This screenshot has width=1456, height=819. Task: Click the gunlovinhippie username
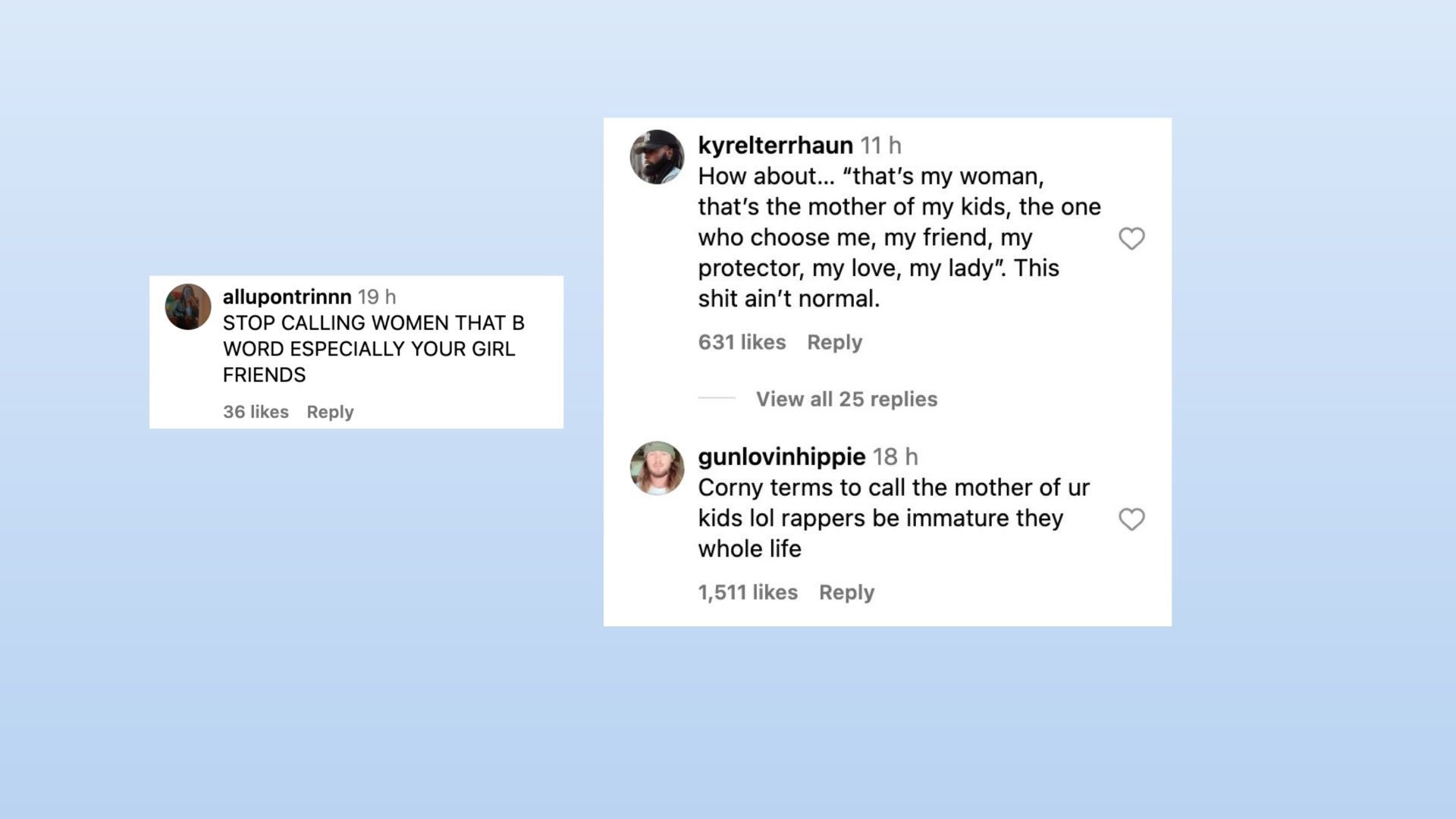[x=781, y=457]
